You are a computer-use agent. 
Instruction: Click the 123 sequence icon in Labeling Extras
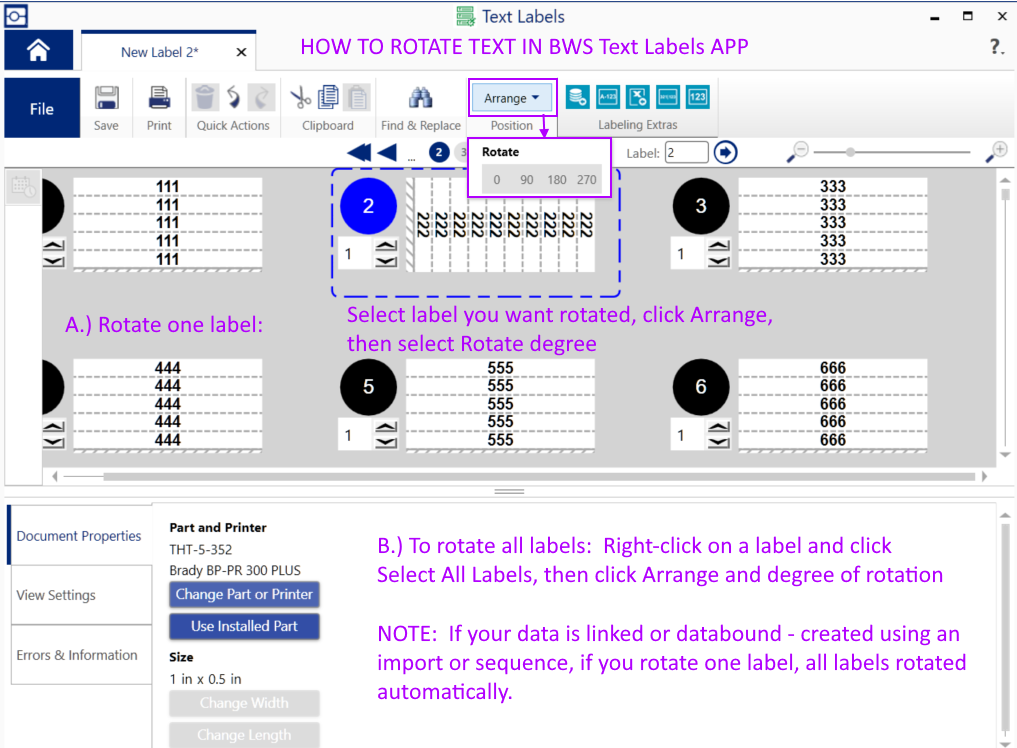pyautogui.click(x=697, y=97)
